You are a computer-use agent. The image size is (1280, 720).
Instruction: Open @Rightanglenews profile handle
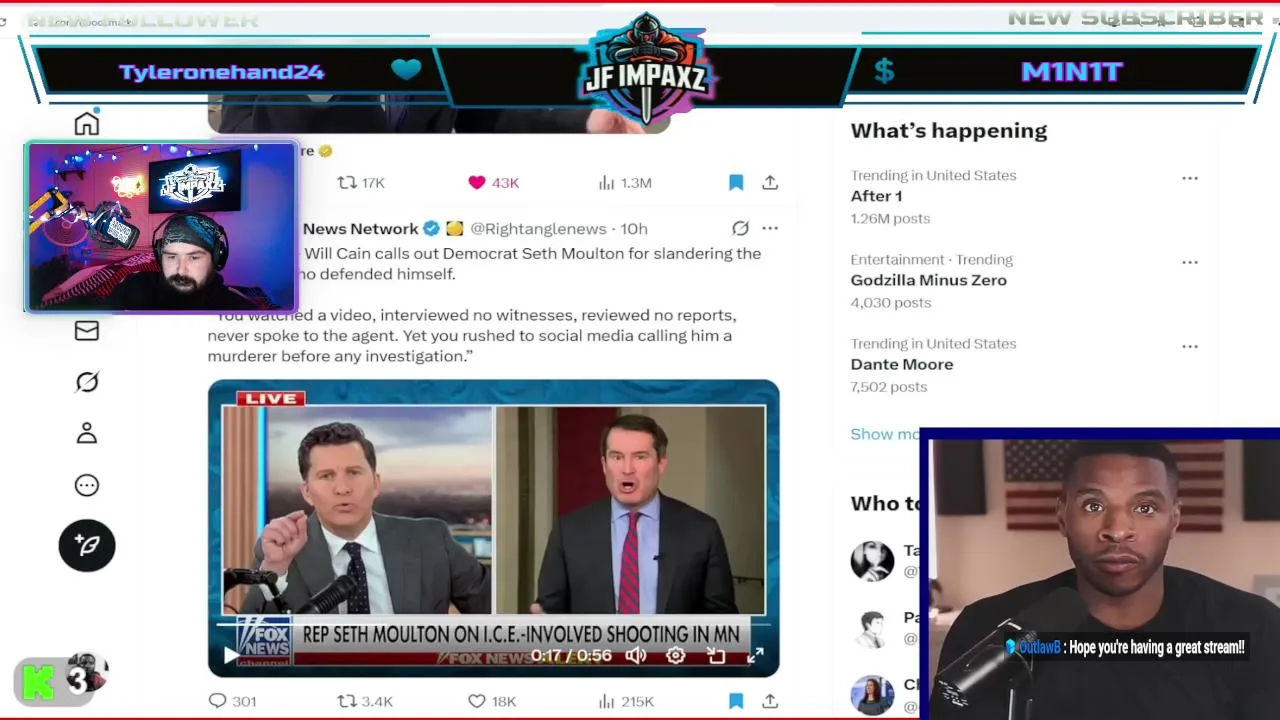538,228
